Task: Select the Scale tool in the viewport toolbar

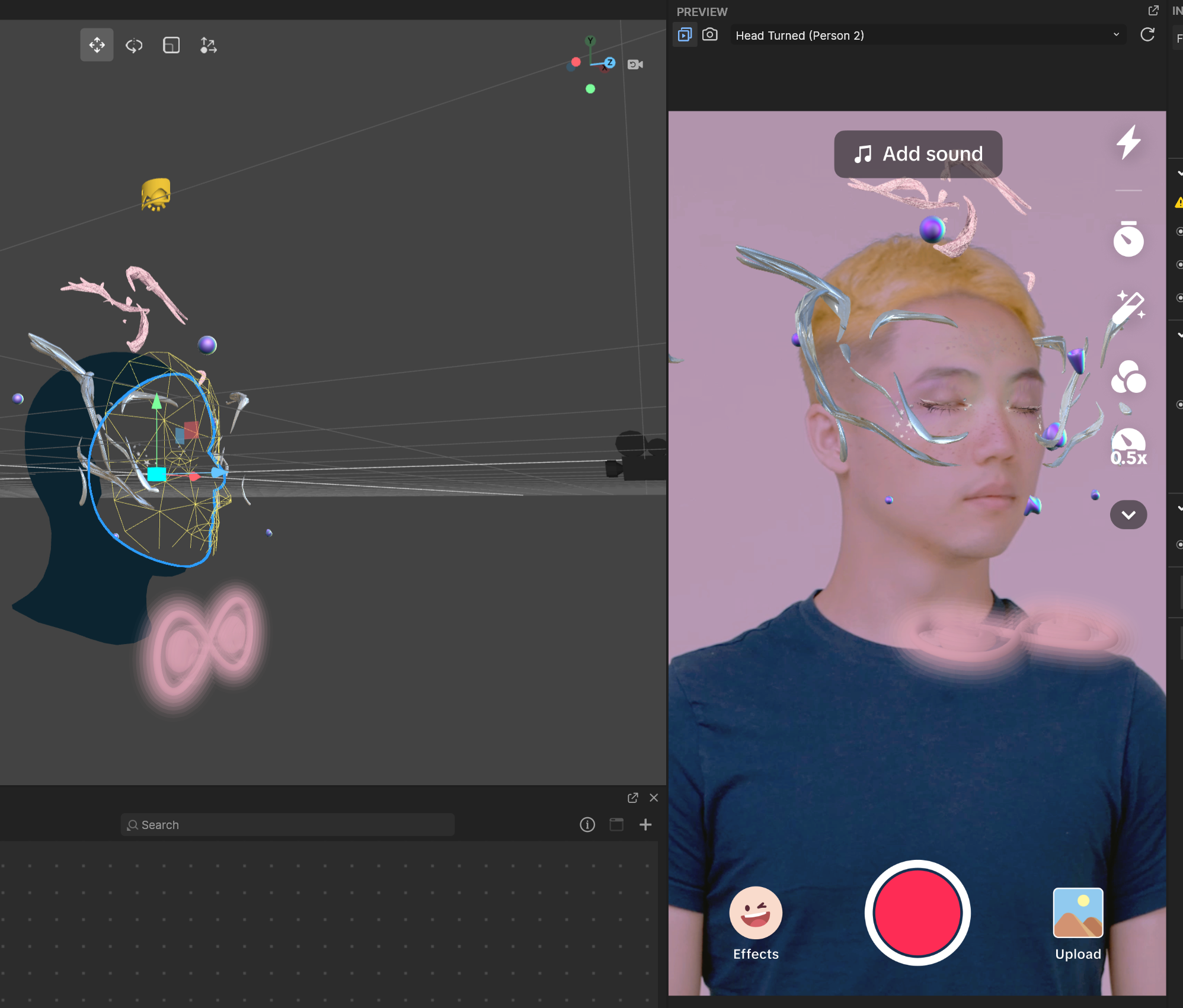Action: pos(171,45)
